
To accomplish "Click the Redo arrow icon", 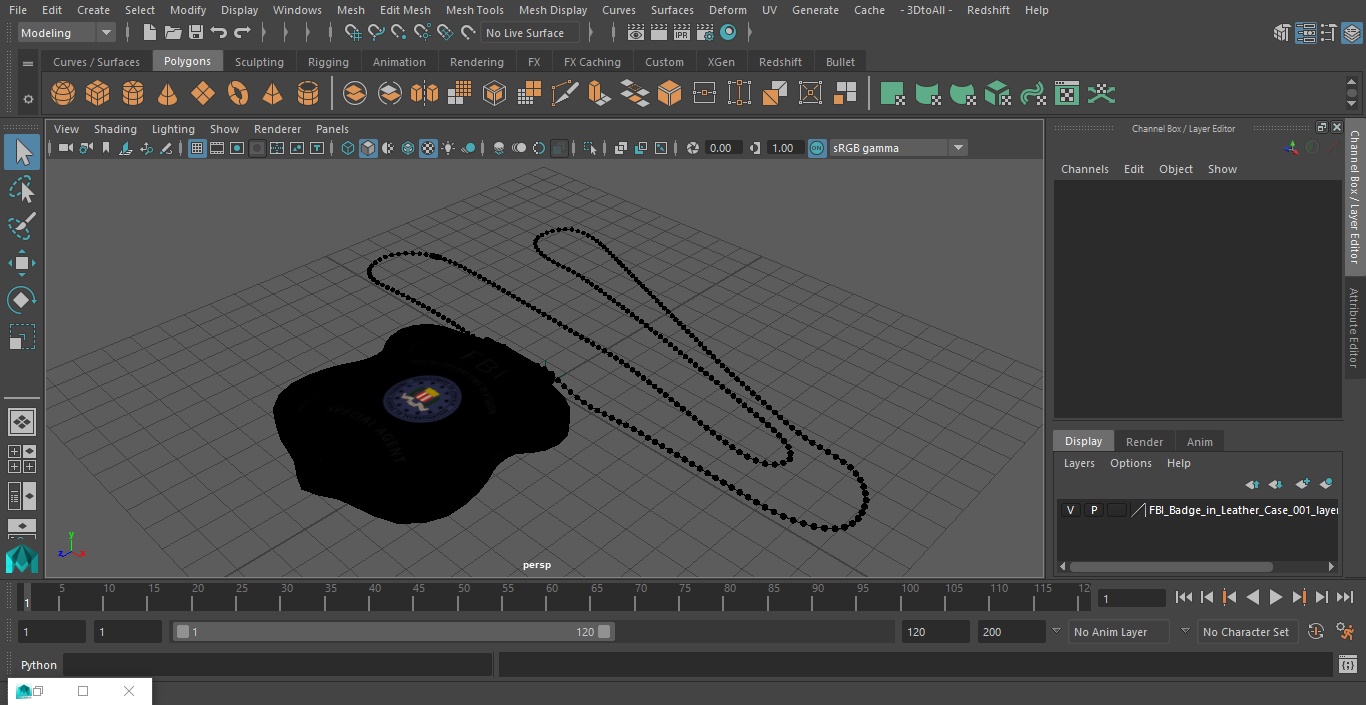I will coord(242,33).
